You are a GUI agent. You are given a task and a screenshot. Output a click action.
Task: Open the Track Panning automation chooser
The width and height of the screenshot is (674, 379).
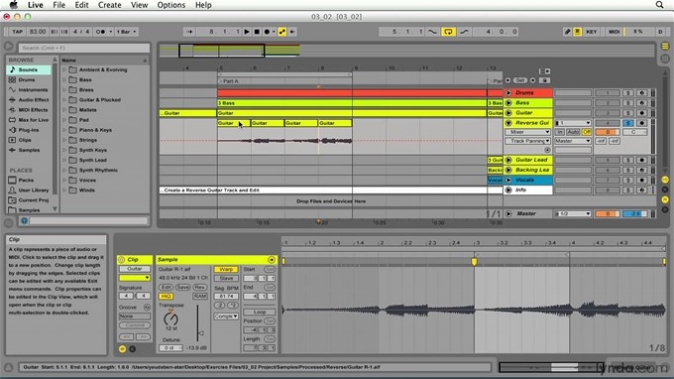pos(527,141)
